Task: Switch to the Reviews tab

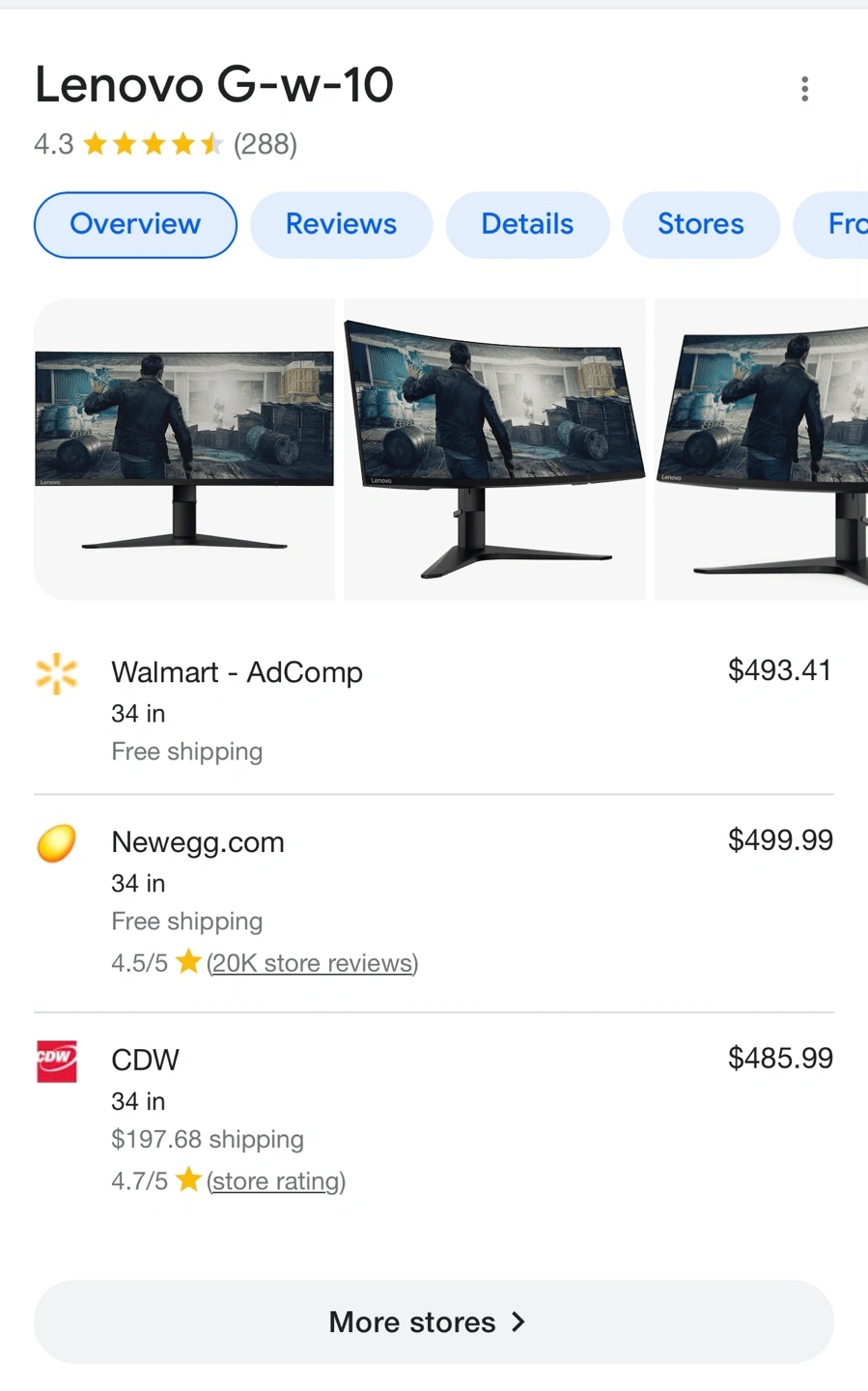Action: [x=341, y=224]
